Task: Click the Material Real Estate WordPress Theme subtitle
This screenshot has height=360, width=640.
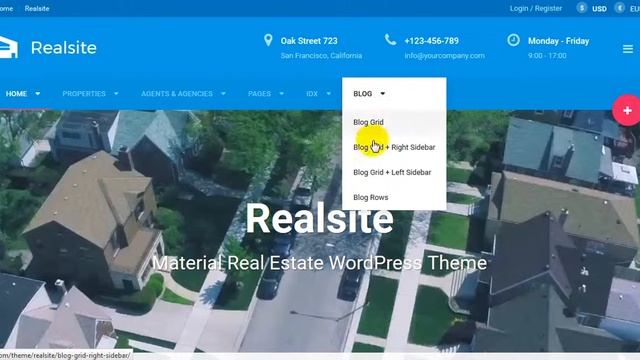Action: point(320,263)
